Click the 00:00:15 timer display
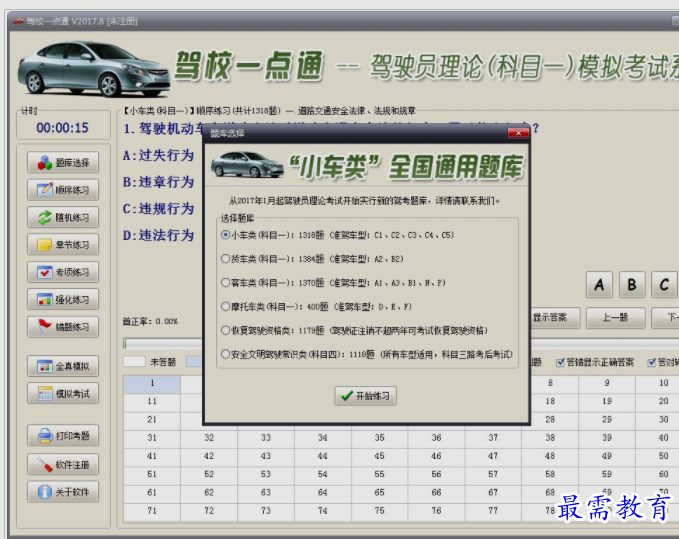Image resolution: width=679 pixels, height=539 pixels. pyautogui.click(x=63, y=128)
